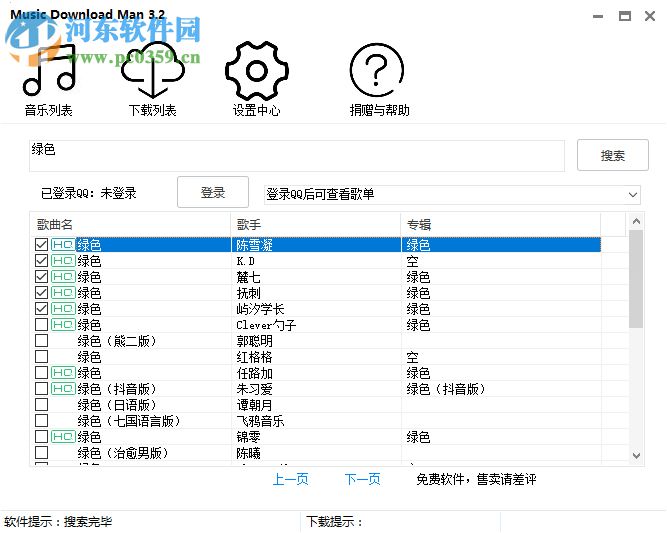Switch to the 设置中心 tab label
Screen dimensions: 667x533
click(x=257, y=111)
